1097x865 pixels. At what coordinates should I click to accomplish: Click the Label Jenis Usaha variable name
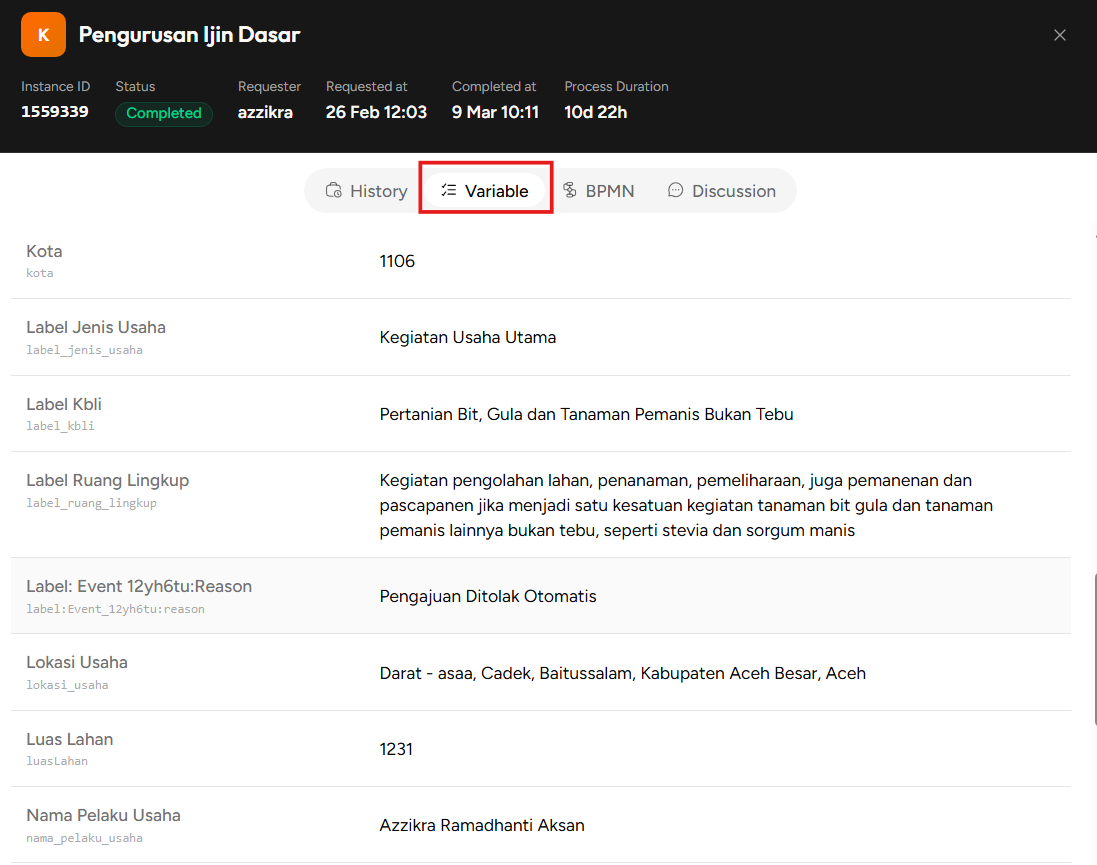[x=96, y=328]
